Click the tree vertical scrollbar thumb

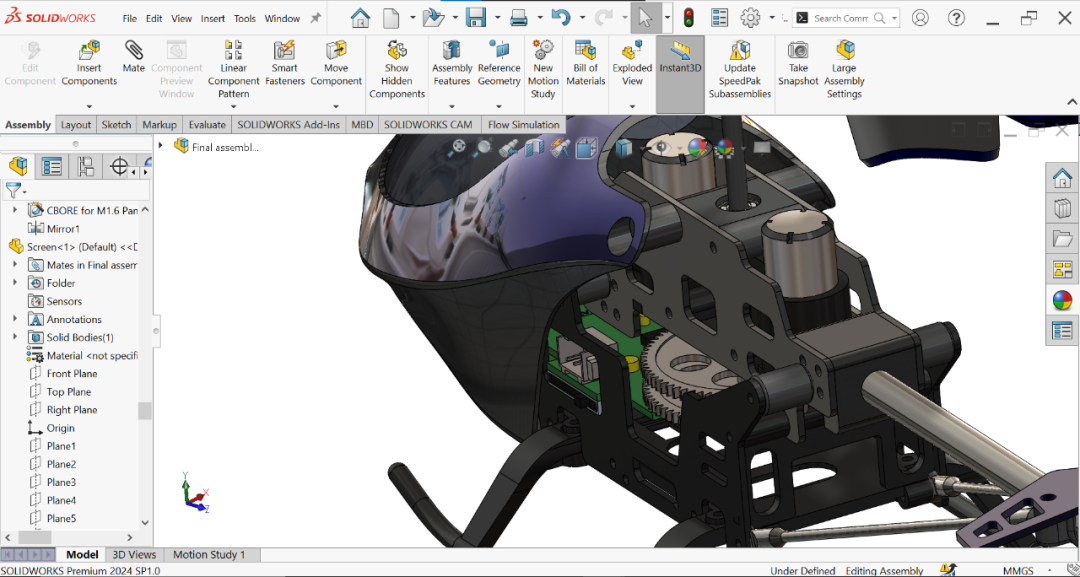click(x=145, y=410)
